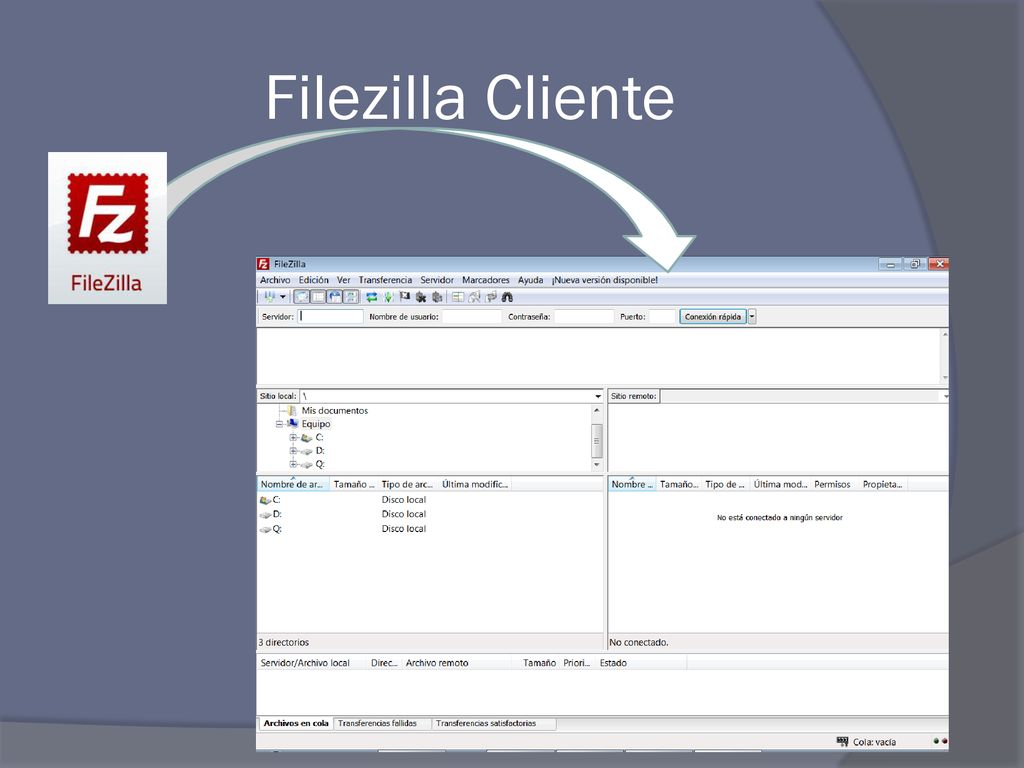This screenshot has height=768, width=1024.
Task: Click the reconnect to last server icon
Action: tap(437, 297)
